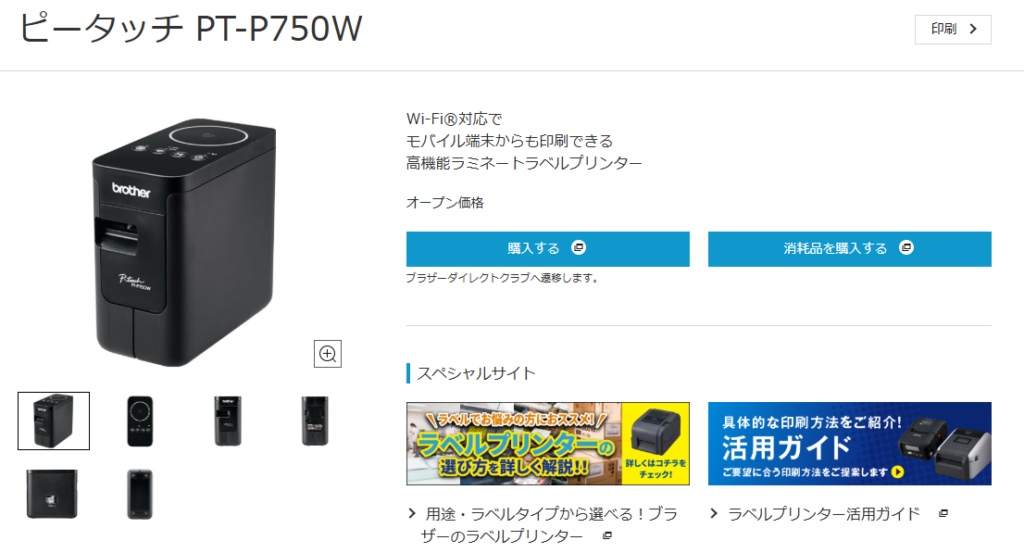1024x553 pixels.
Task: Click external link icon after ブラザーのラベルプリンター text
Action: [607, 536]
